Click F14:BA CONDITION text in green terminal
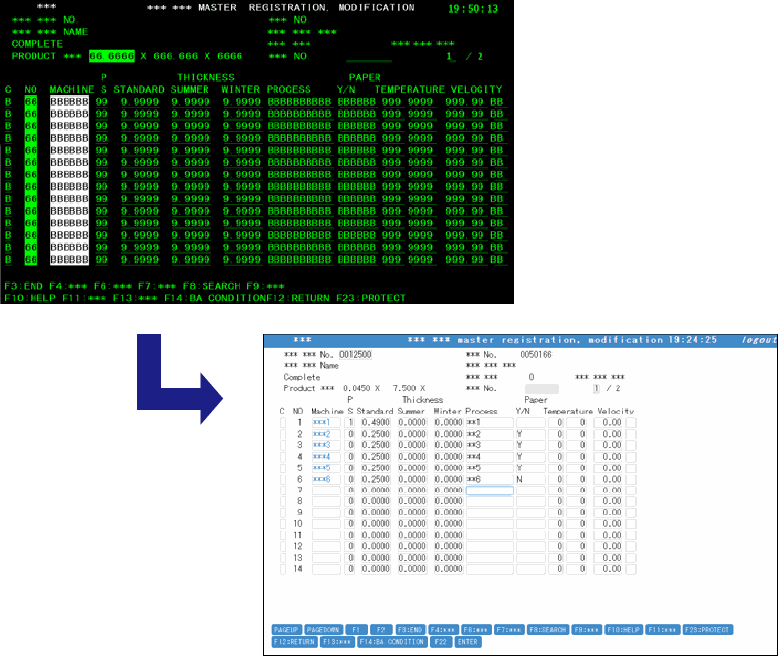Viewport: 778px width, 656px height. (215, 298)
